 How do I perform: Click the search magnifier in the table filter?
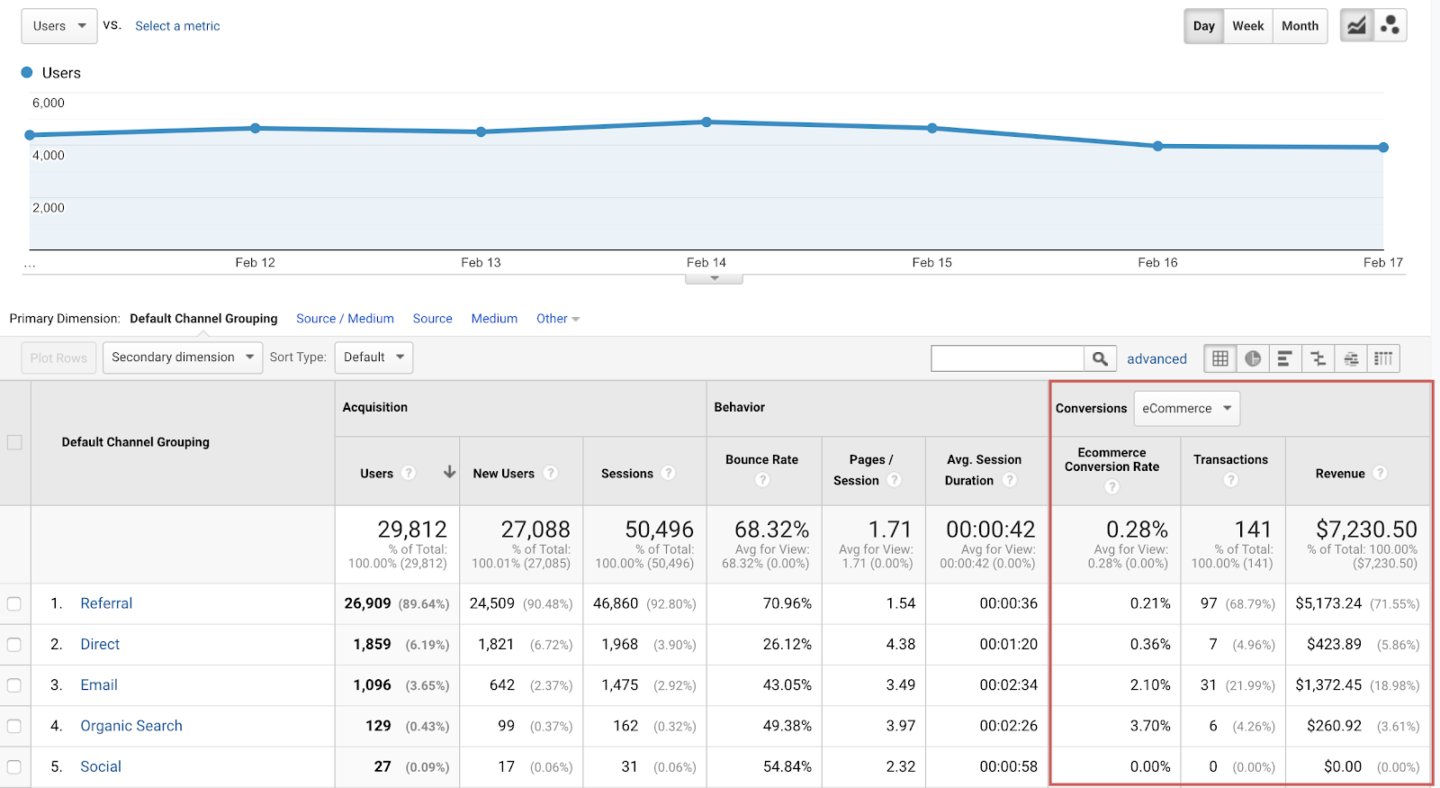[1097, 357]
